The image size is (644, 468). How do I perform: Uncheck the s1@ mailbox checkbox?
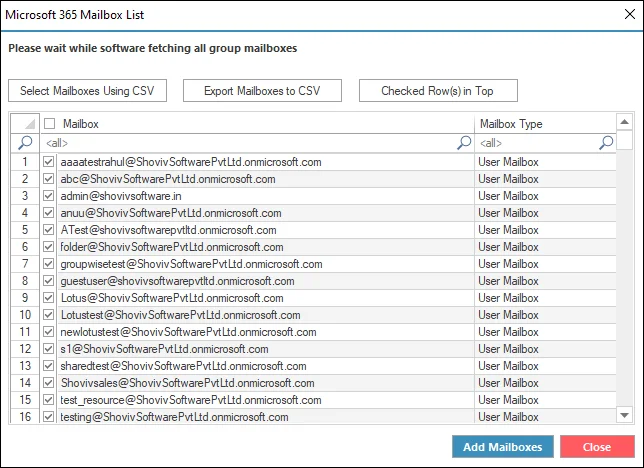[48, 349]
